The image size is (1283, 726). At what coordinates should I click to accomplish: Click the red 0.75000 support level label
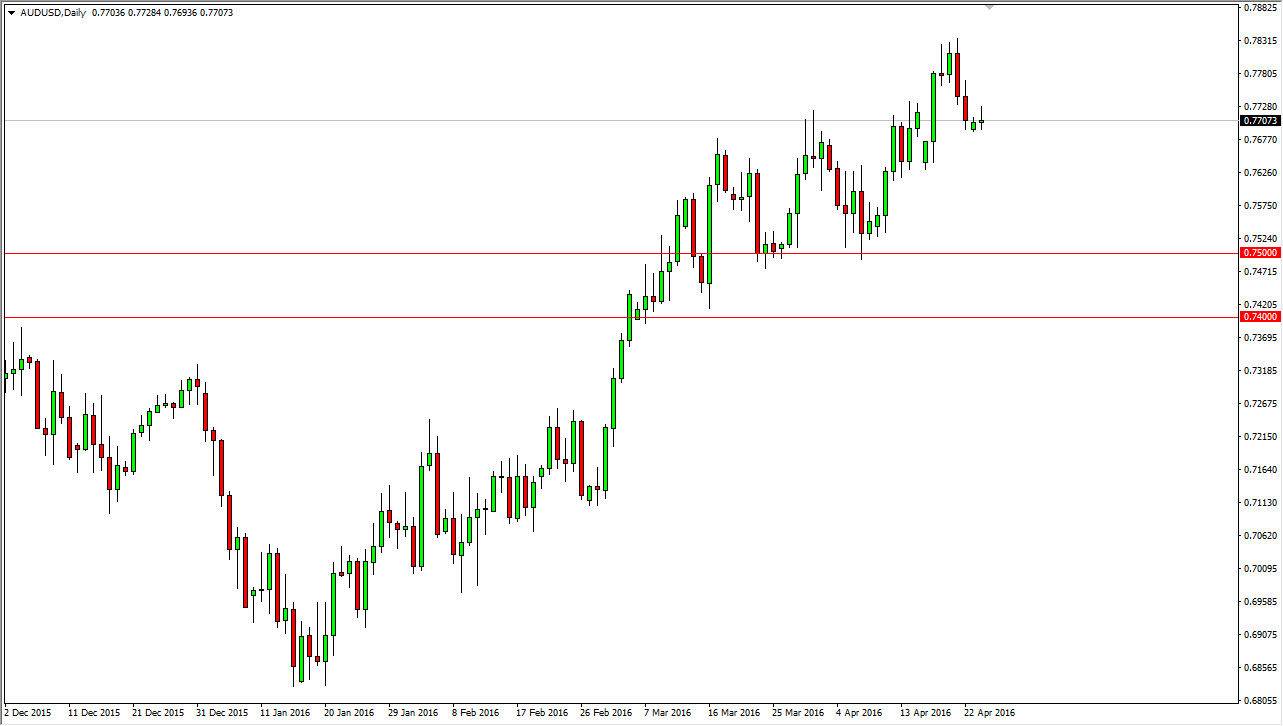coord(1258,253)
